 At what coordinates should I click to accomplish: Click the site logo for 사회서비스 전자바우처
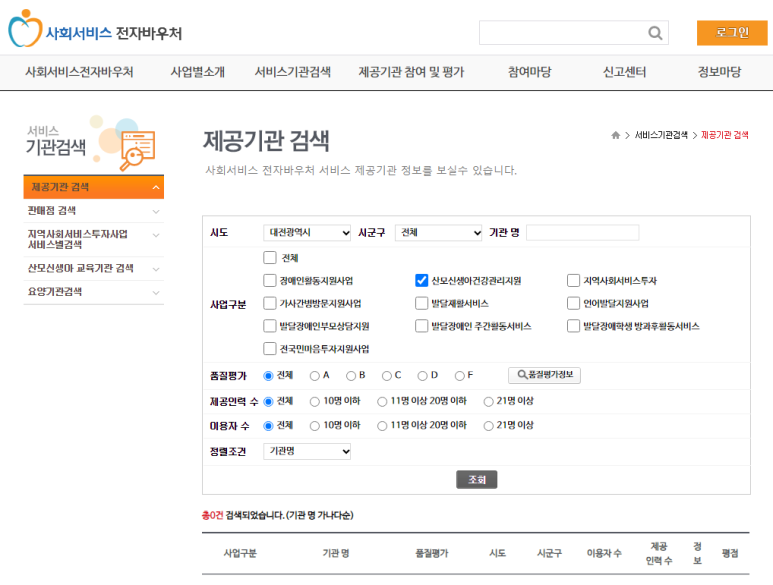click(95, 29)
